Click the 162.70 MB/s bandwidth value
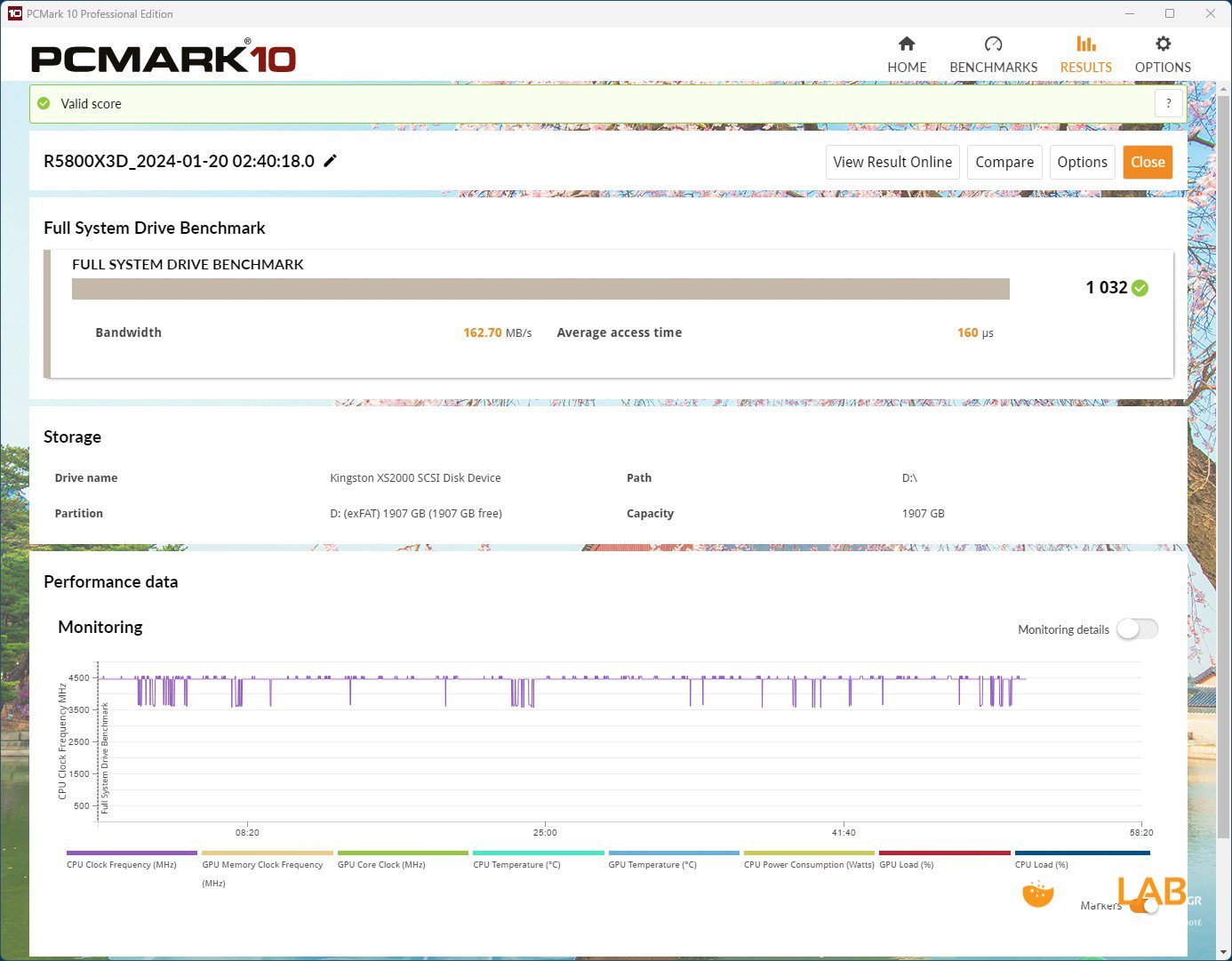This screenshot has height=961, width=1232. (x=497, y=332)
